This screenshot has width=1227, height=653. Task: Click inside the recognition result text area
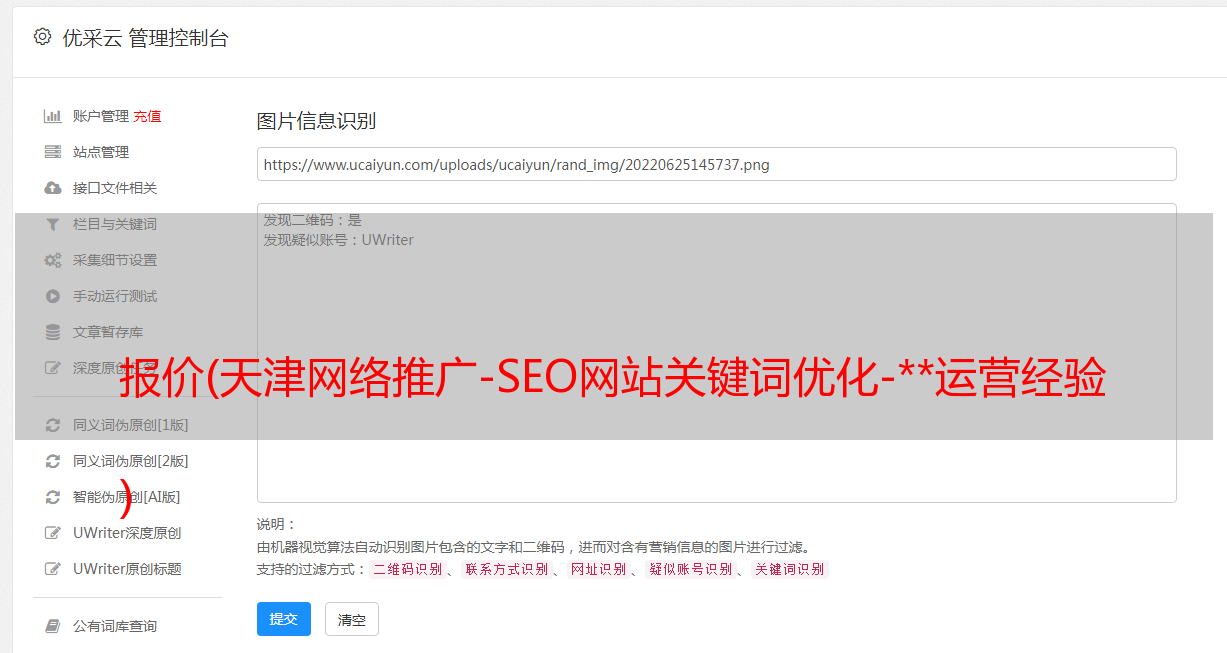pos(716,352)
